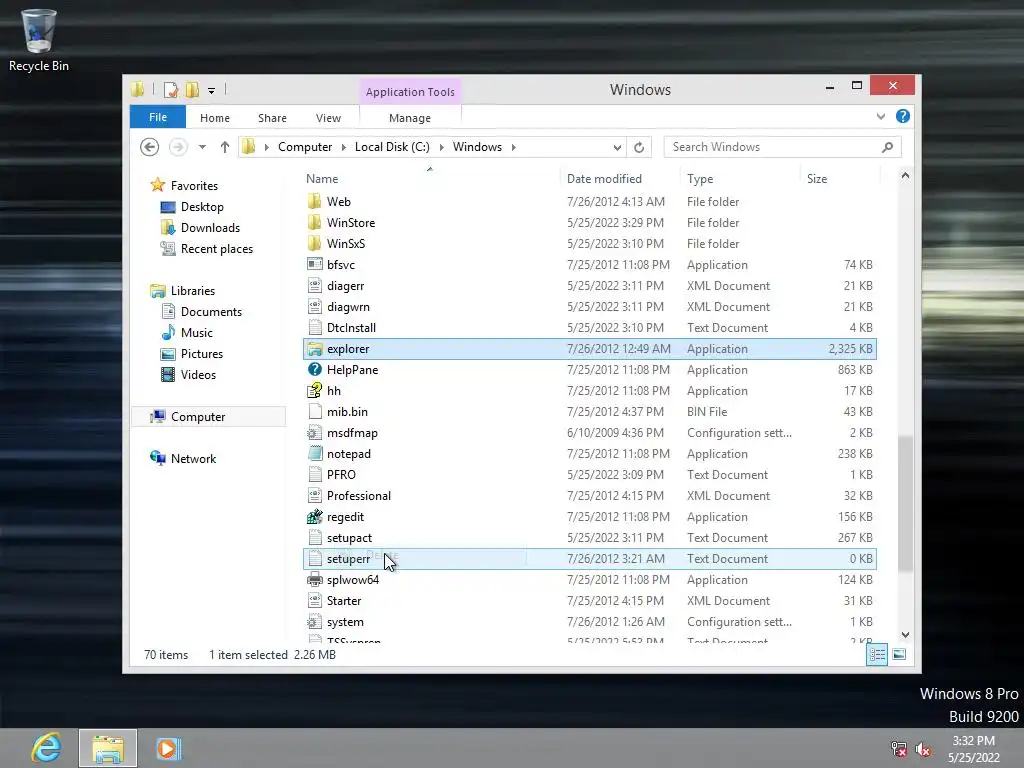Viewport: 1024px width, 768px height.
Task: Select the regedit application icon
Action: pos(315,517)
